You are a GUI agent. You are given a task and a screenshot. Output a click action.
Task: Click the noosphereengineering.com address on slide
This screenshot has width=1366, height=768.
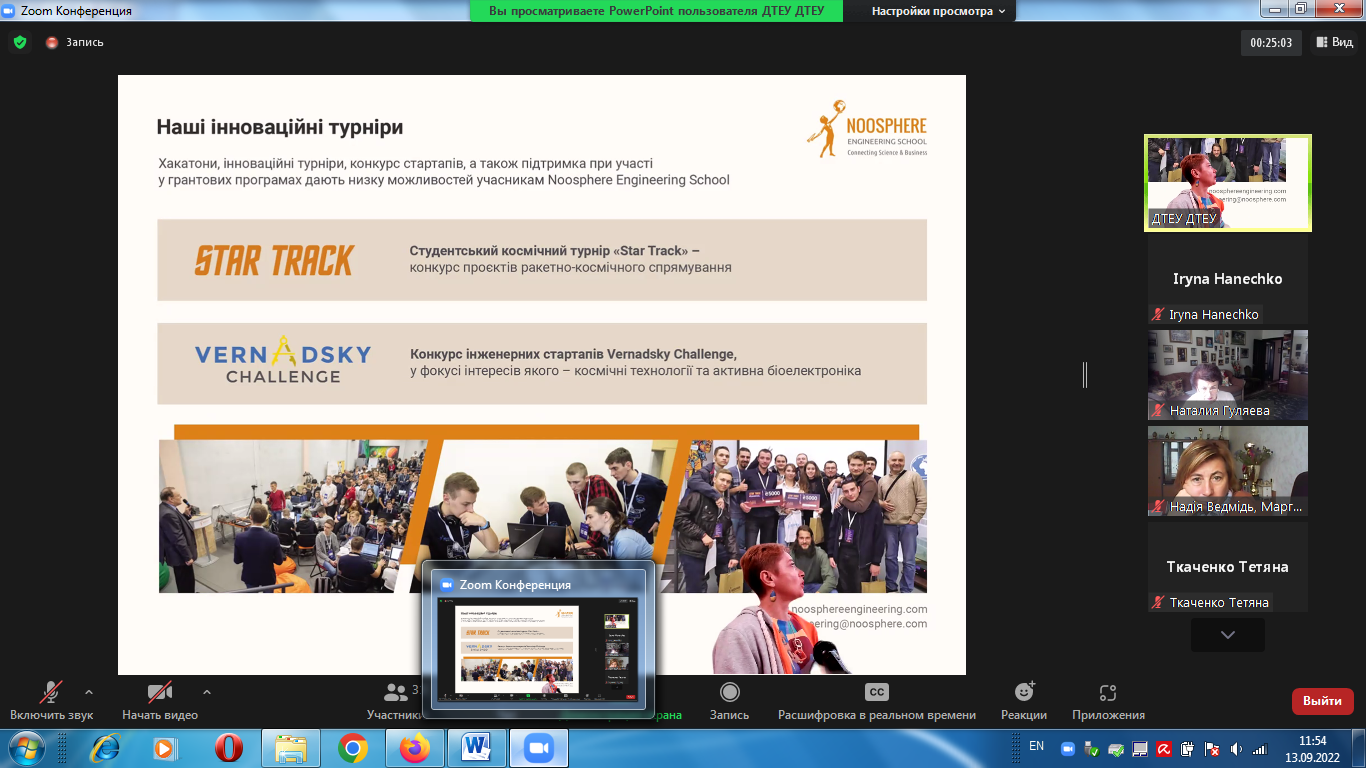(x=858, y=609)
